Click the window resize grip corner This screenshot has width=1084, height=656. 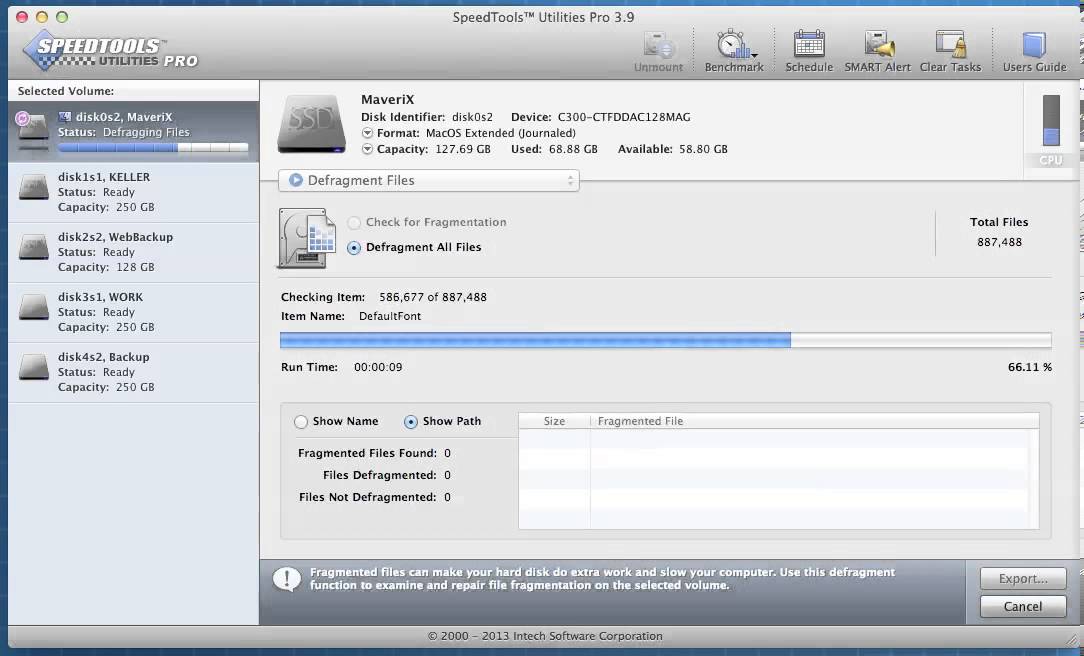point(1071,639)
